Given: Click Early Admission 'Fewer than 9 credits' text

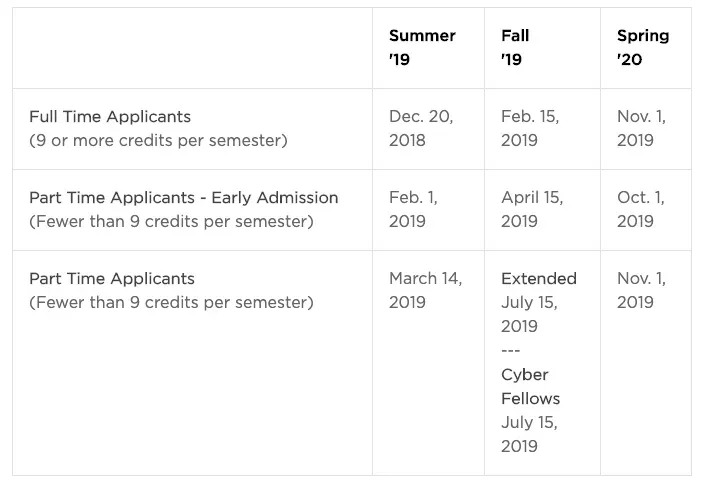Looking at the screenshot, I should [x=171, y=221].
